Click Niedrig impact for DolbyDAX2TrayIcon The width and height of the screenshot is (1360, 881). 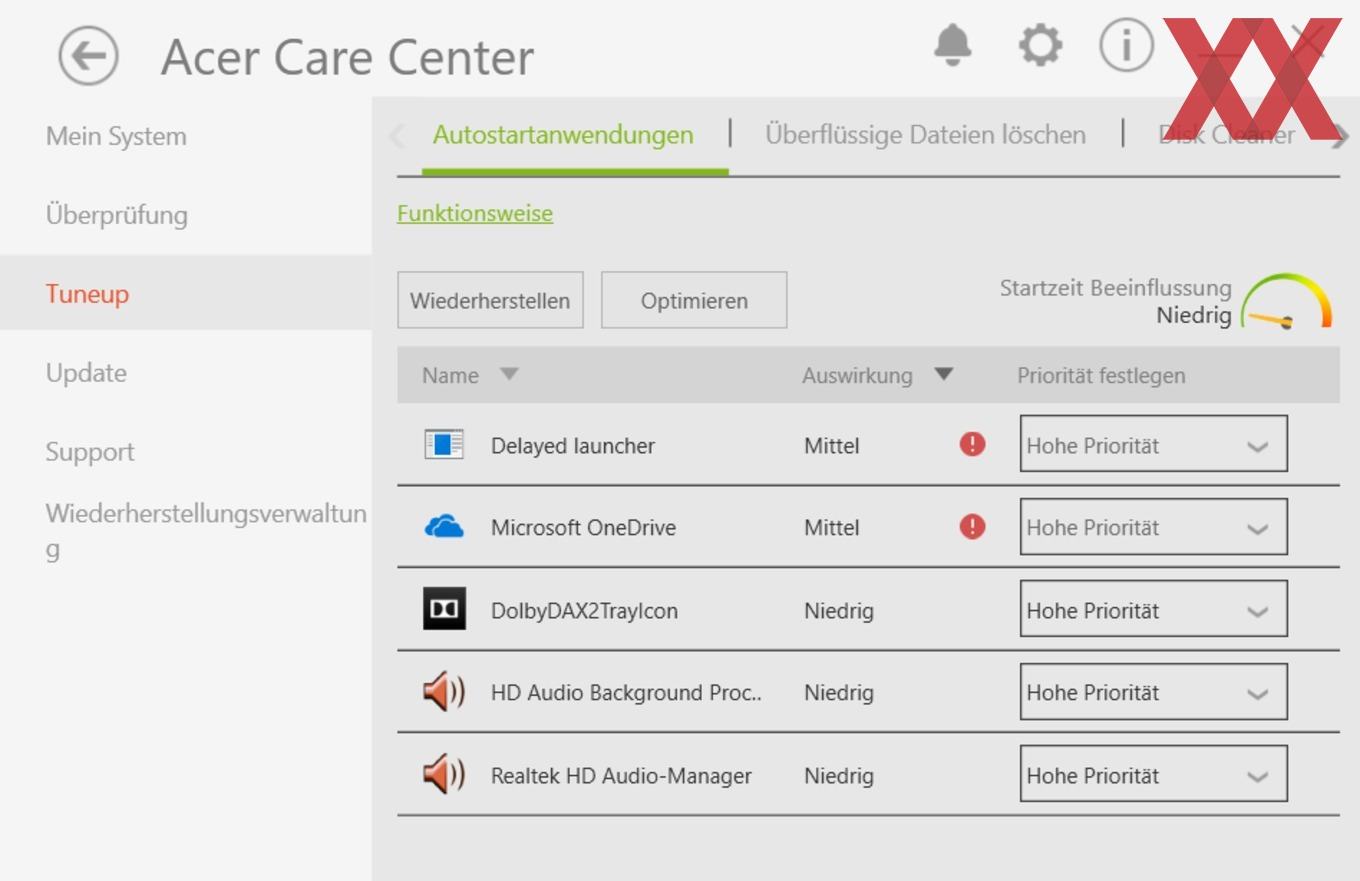click(x=838, y=610)
